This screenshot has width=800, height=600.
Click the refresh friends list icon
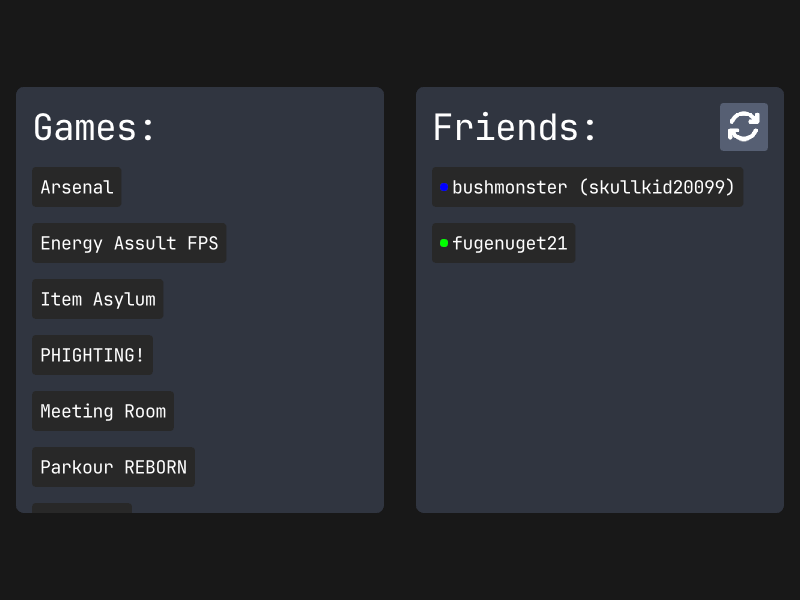[x=743, y=127]
